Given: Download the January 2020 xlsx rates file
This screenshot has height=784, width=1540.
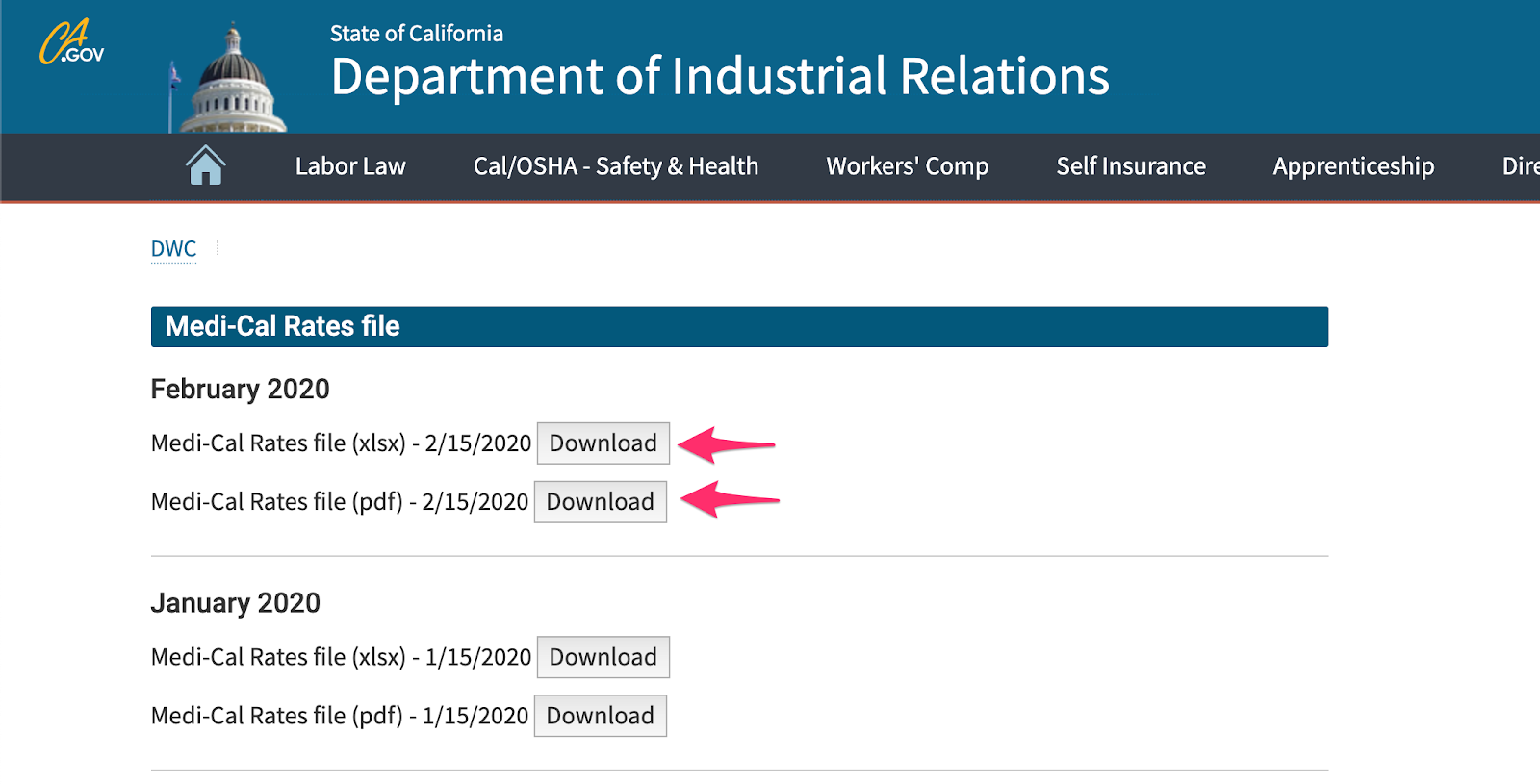Looking at the screenshot, I should coord(603,657).
